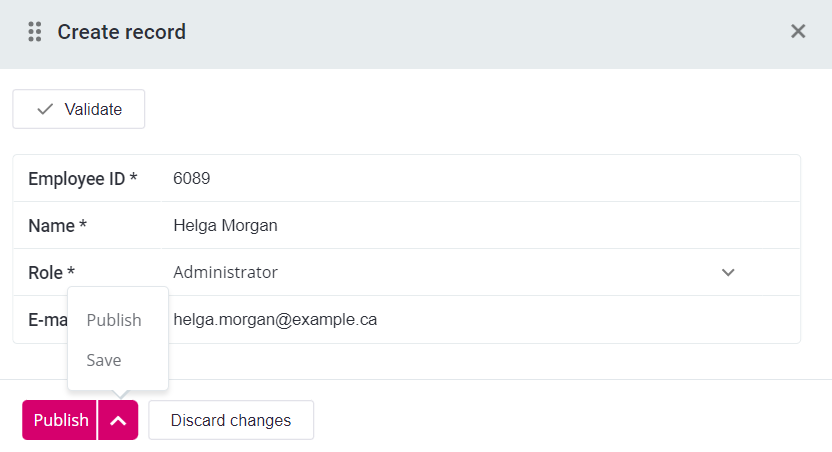Focus the Employee ID field containing 6089
832x452 pixels.
tap(480, 179)
